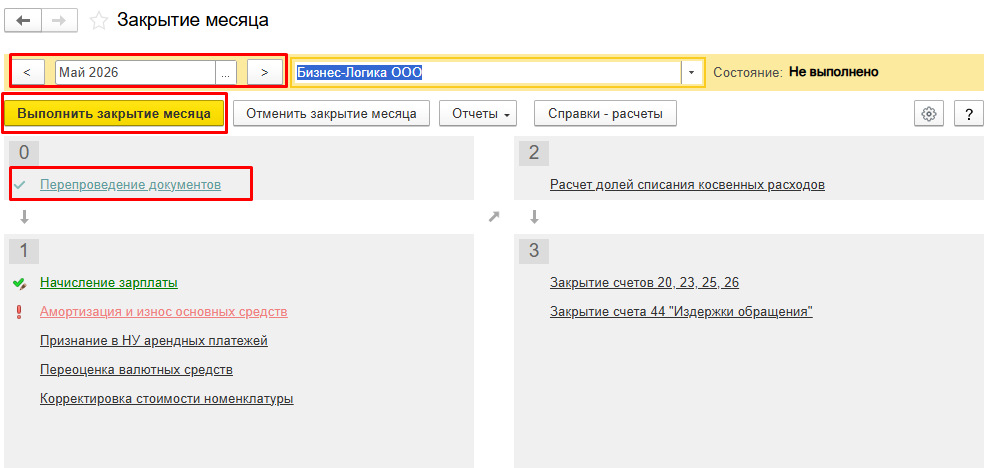Open Амортизация и износ основных средств
Screen dimensions: 984x468
[164, 312]
